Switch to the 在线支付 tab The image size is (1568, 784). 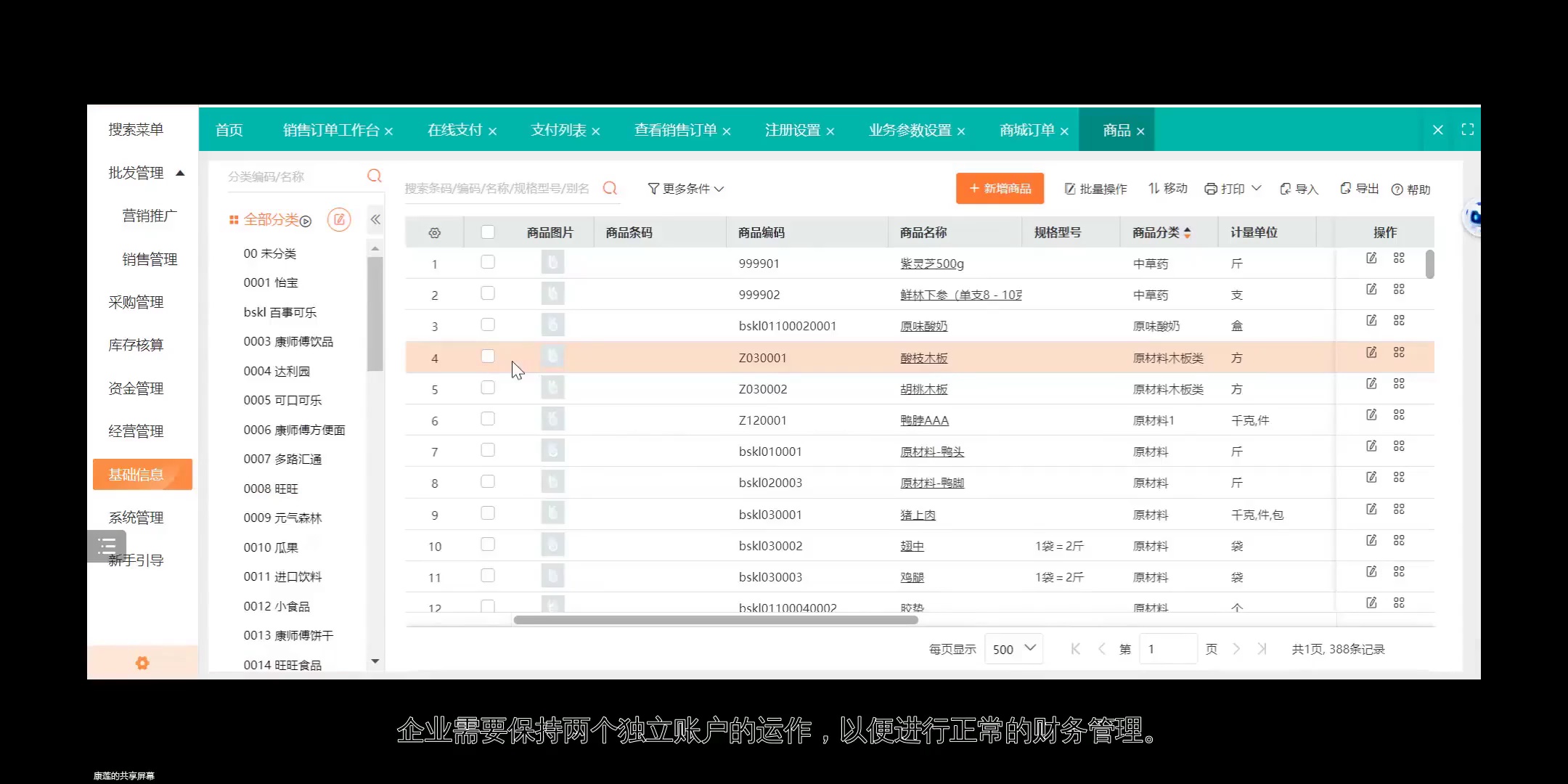(x=455, y=130)
